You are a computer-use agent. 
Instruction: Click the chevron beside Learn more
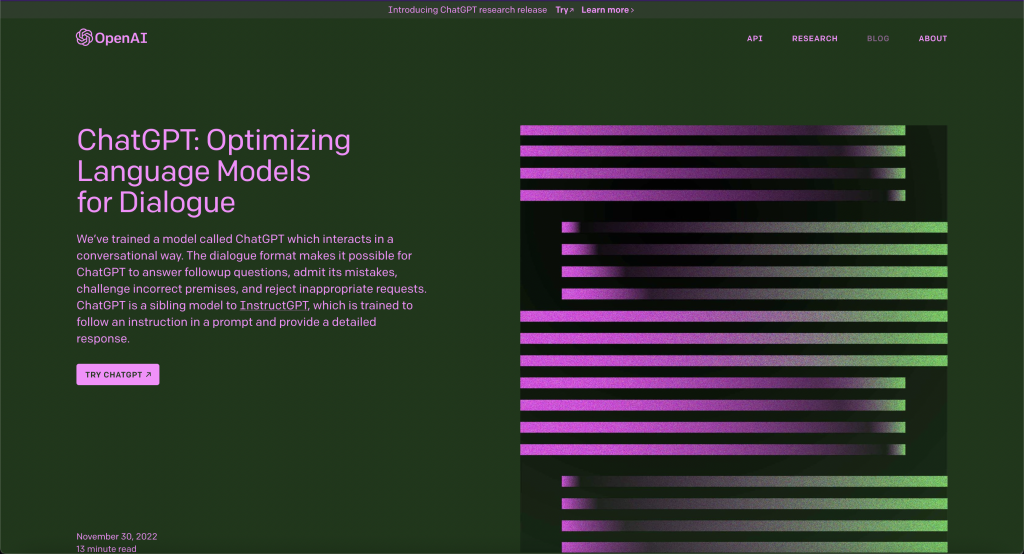click(x=632, y=10)
